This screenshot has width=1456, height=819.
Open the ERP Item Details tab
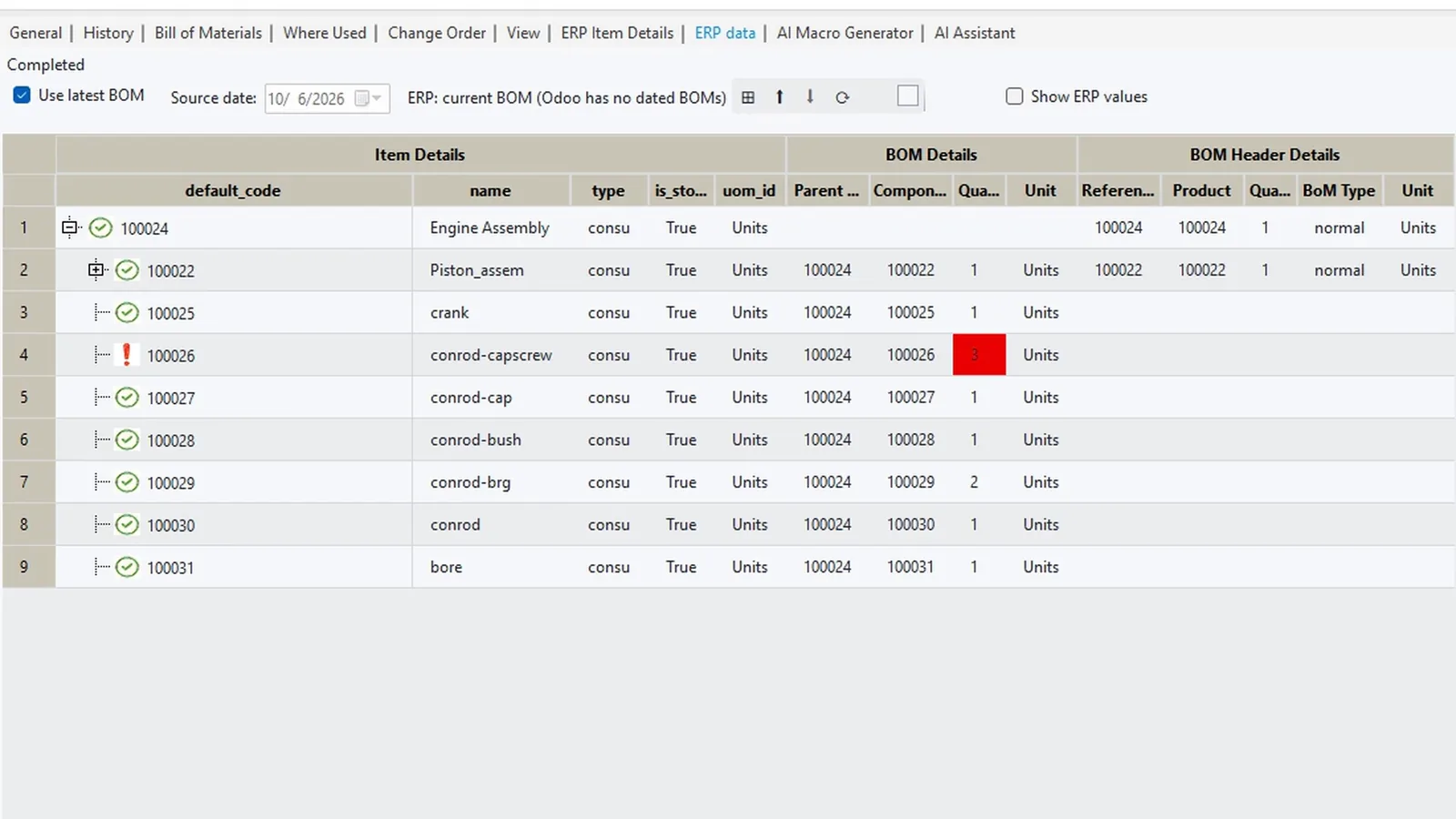(617, 33)
